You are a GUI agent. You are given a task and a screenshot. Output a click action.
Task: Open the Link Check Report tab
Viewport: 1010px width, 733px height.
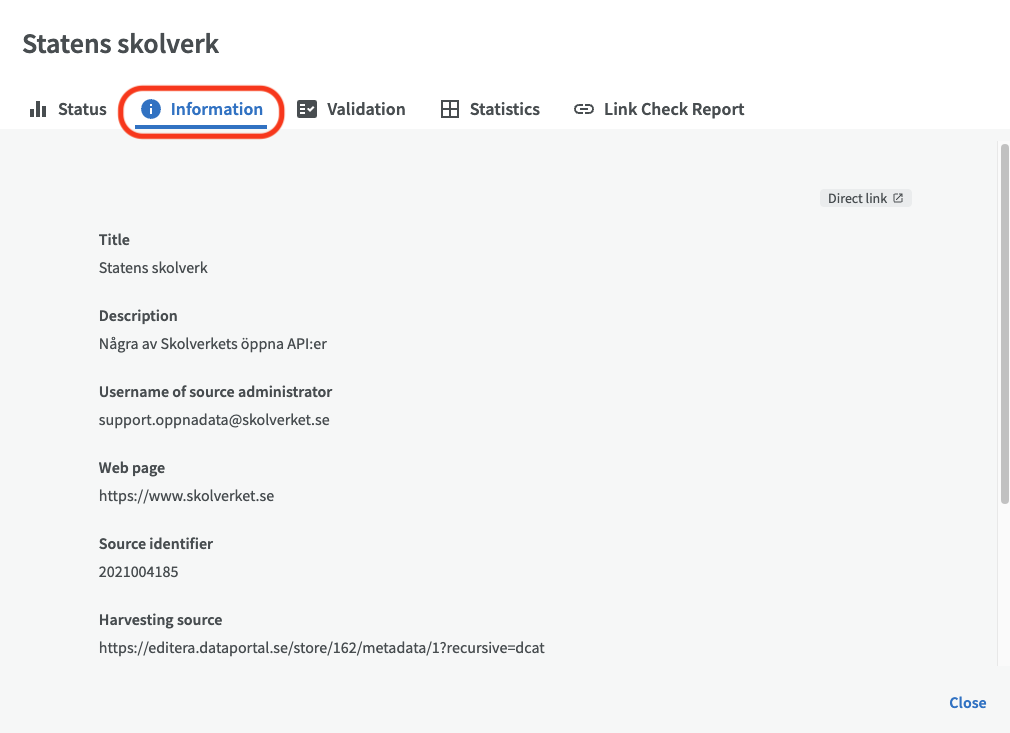pyautogui.click(x=673, y=109)
